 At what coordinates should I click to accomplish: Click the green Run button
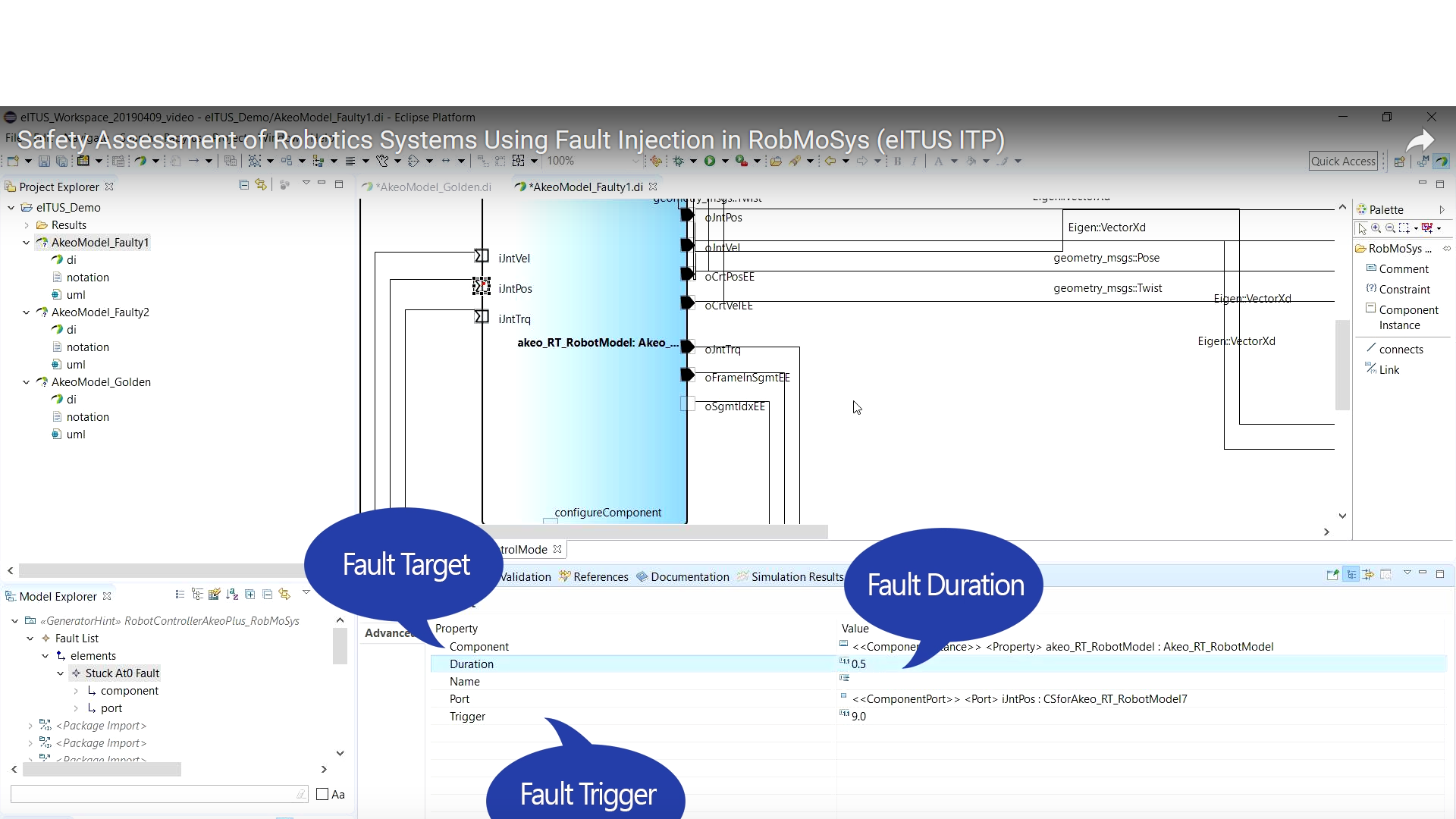[x=710, y=161]
